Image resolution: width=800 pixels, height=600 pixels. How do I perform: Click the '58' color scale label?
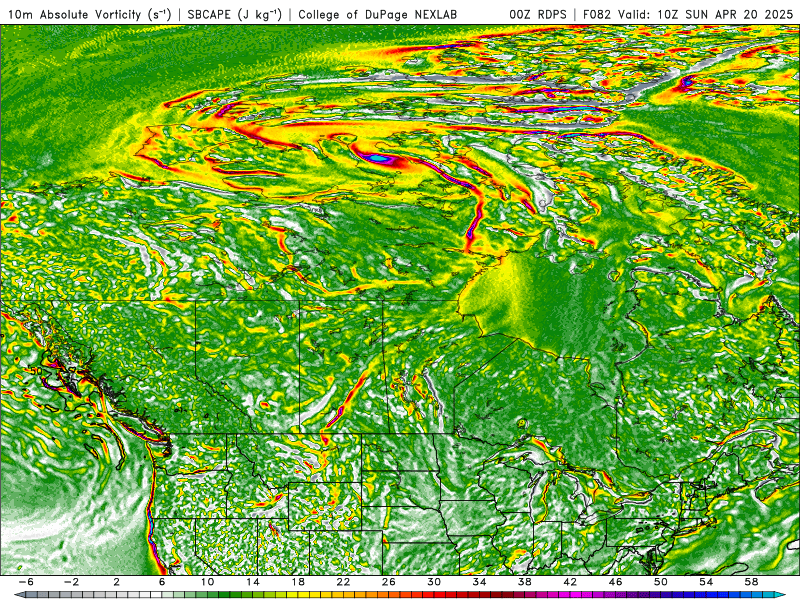[x=751, y=582]
